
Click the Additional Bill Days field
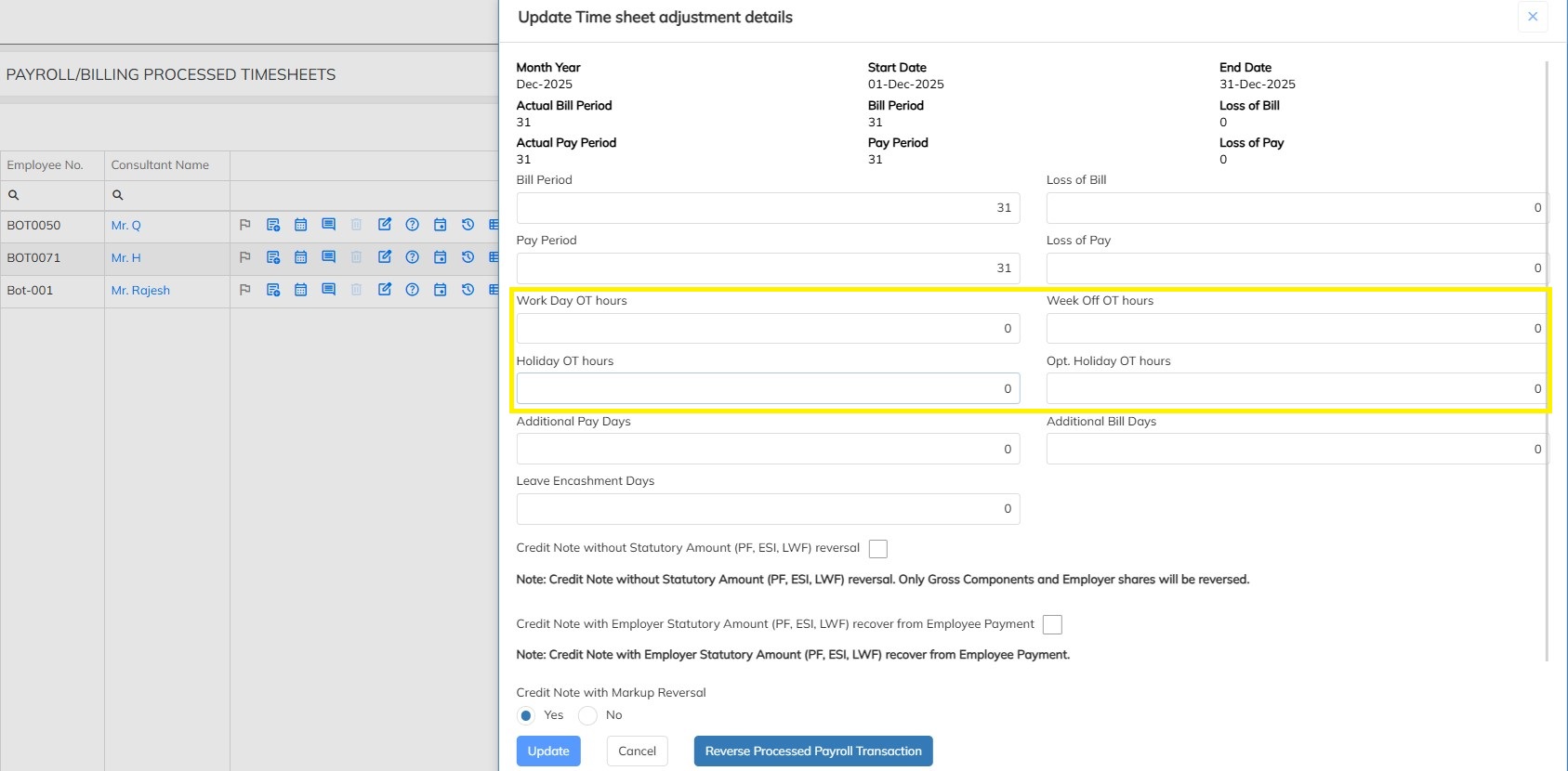pos(1296,450)
